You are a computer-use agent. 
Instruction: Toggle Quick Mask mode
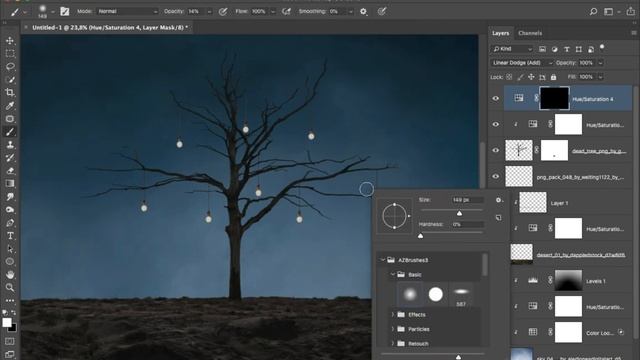pyautogui.click(x=10, y=341)
